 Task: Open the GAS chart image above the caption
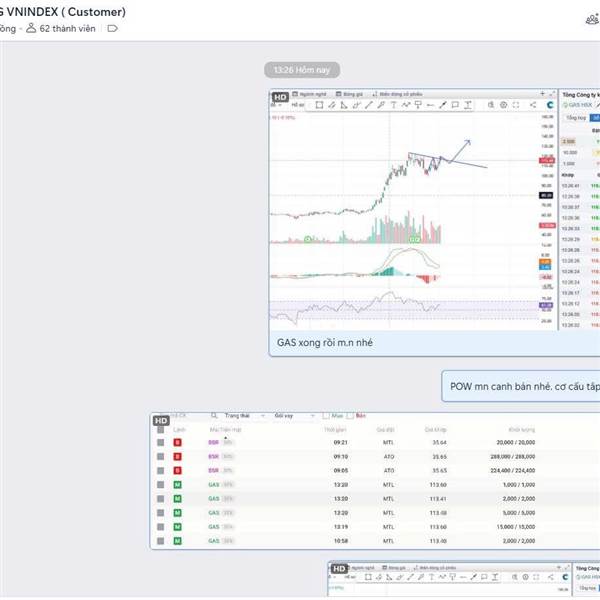[434, 210]
